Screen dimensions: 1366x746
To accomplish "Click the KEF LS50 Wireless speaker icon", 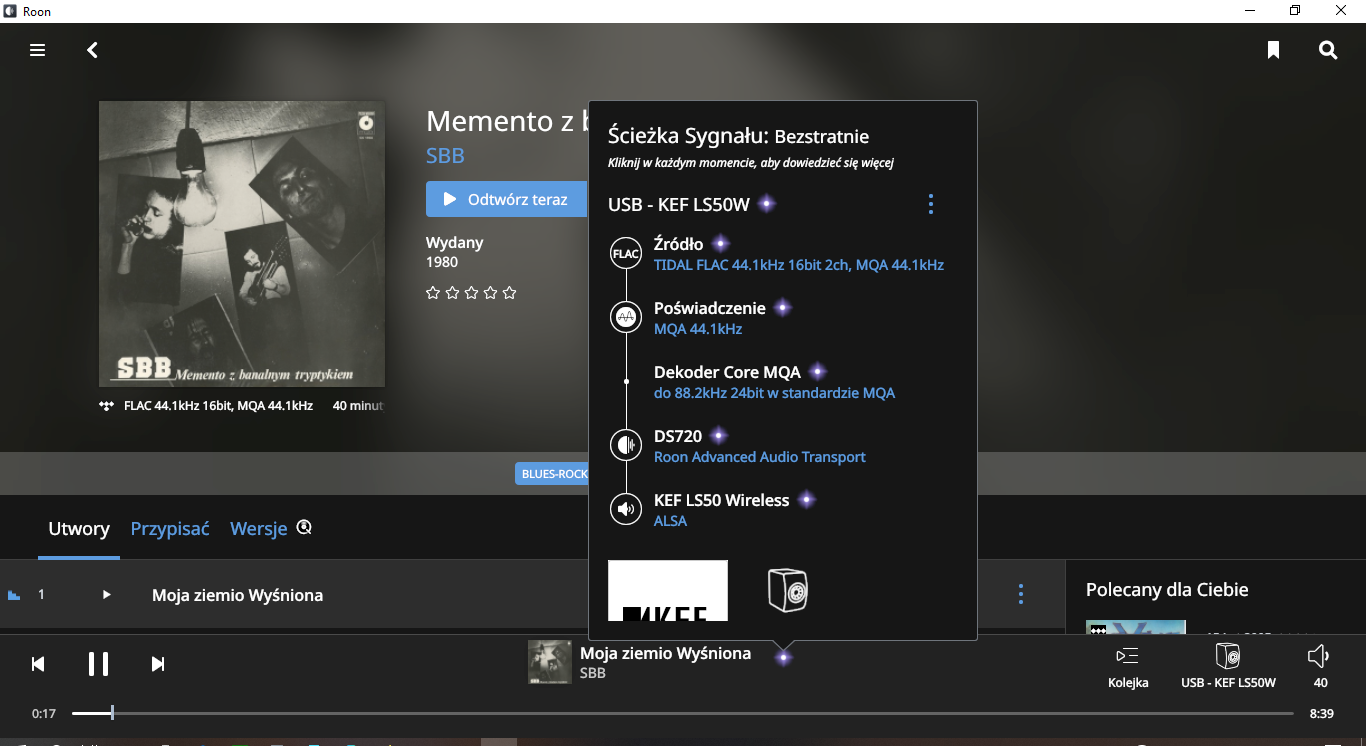I will coord(626,509).
